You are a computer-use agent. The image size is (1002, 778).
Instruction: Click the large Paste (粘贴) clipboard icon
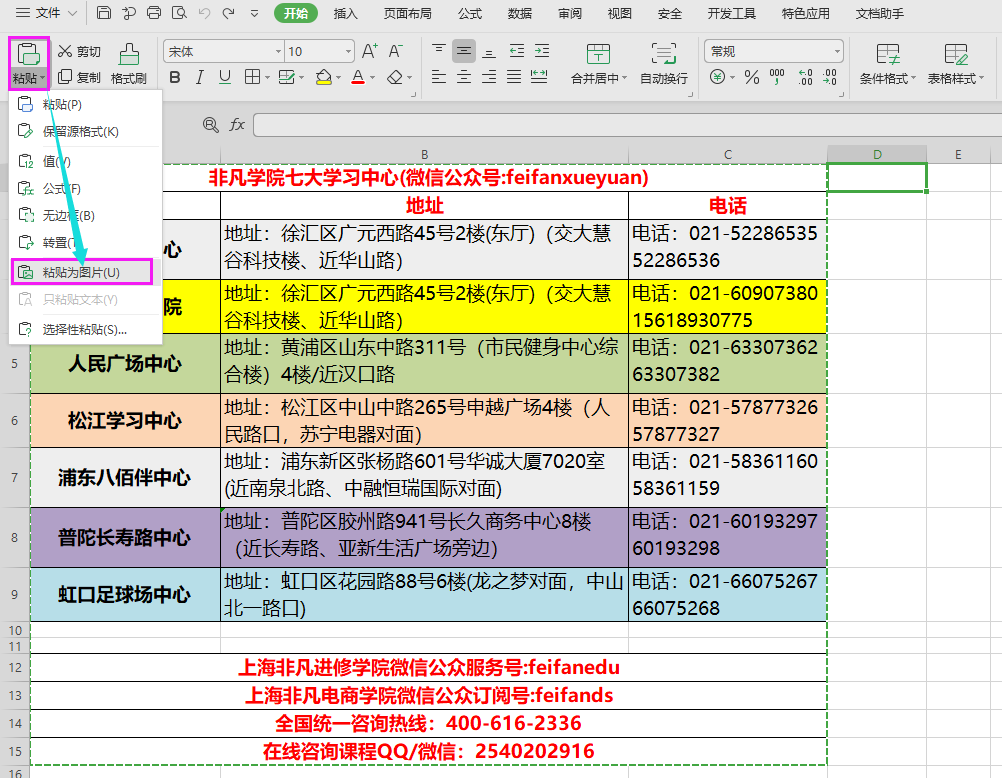pyautogui.click(x=28, y=54)
